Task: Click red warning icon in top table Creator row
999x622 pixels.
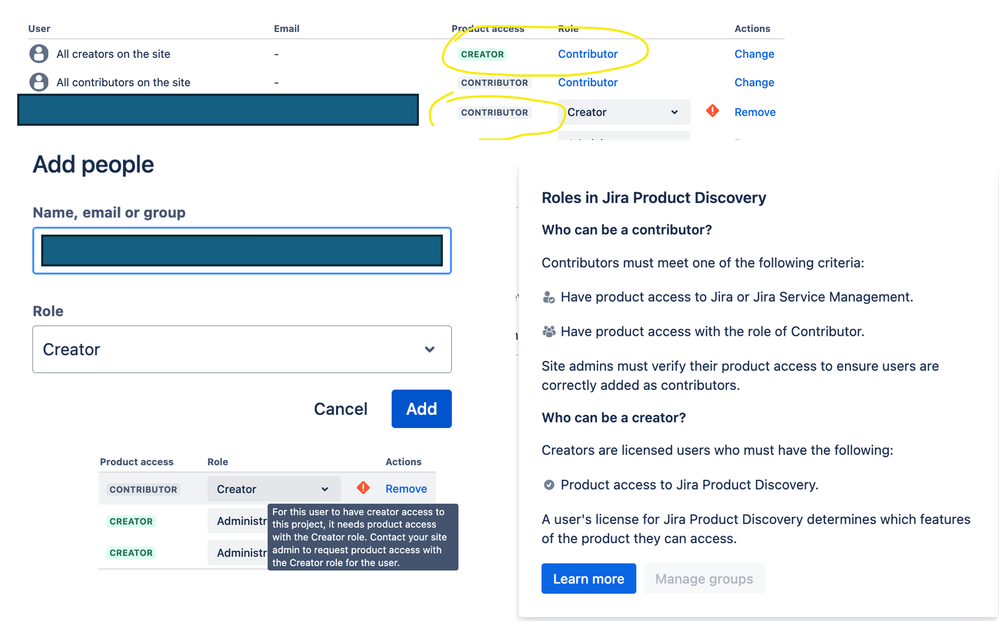Action: 712,111
